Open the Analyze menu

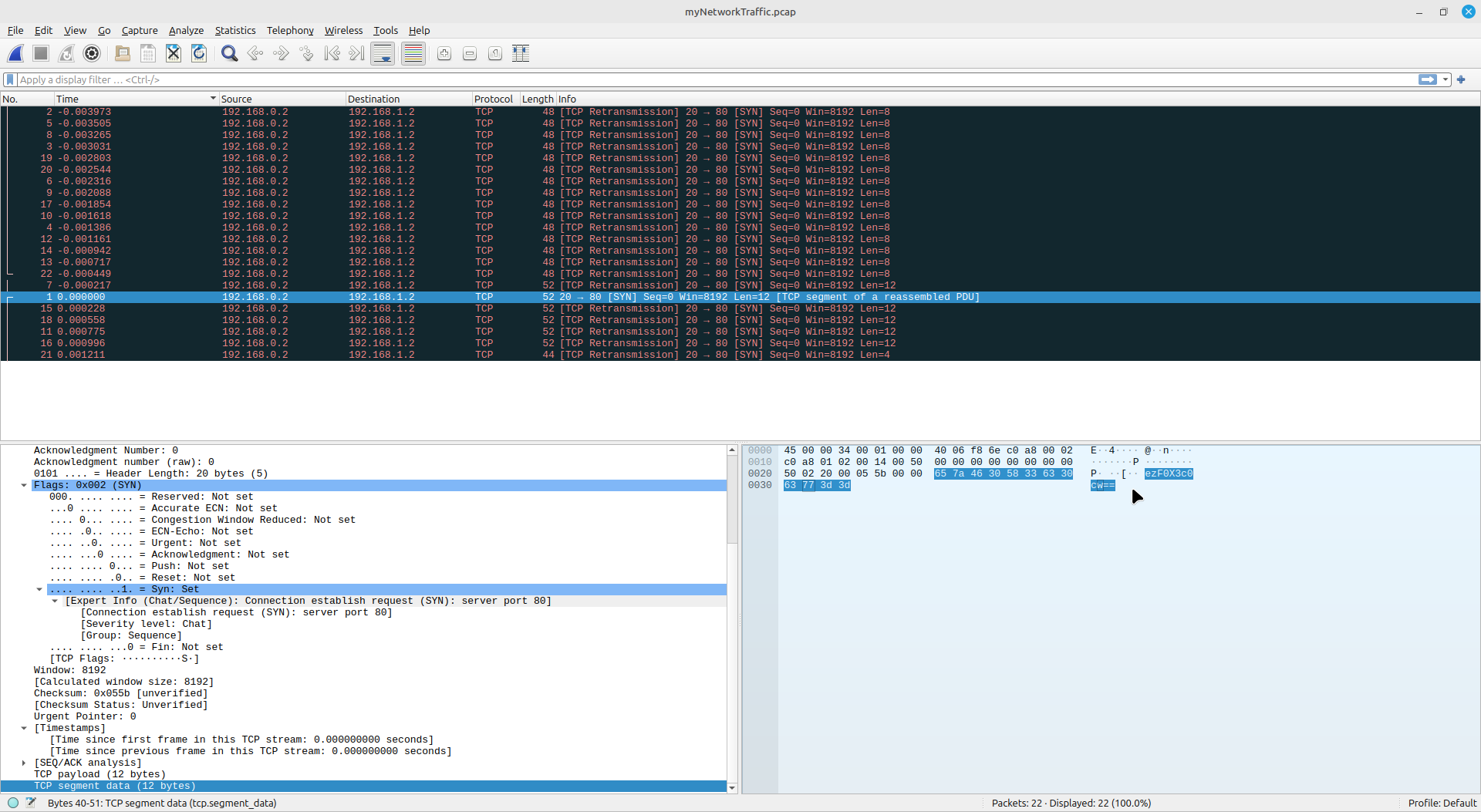coord(186,30)
